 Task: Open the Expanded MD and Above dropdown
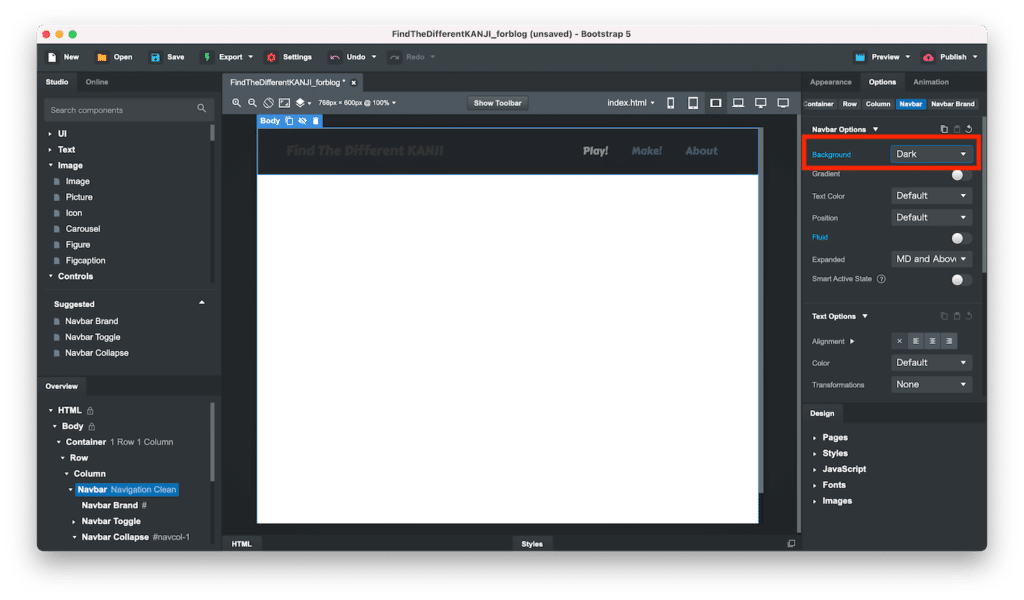[x=931, y=259]
